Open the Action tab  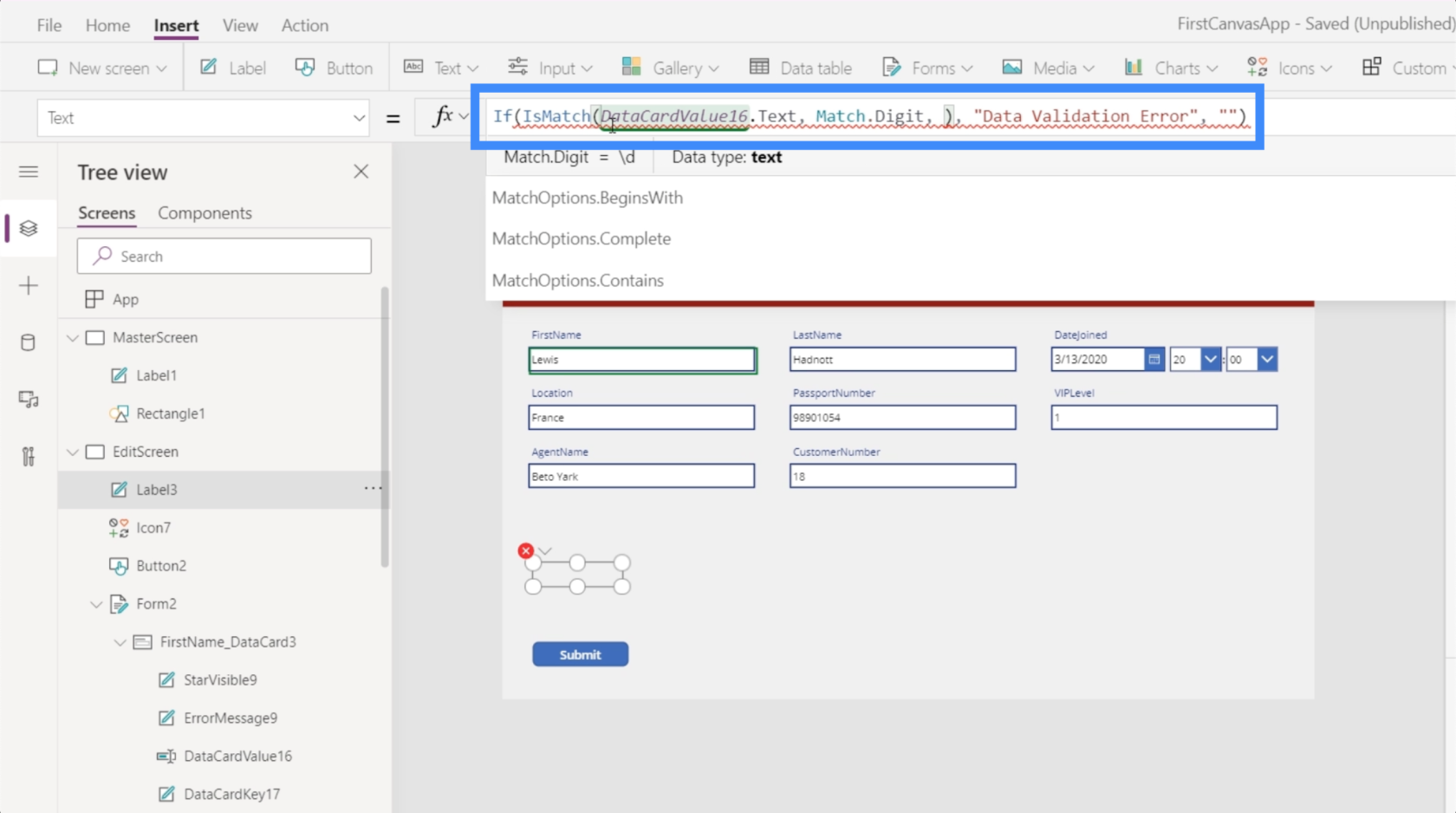point(304,25)
